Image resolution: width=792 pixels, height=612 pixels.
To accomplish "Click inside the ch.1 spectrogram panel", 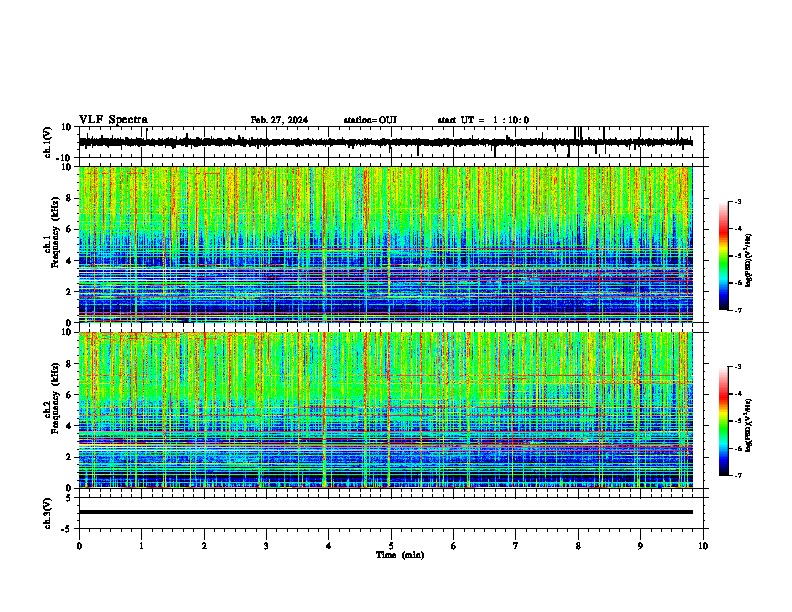I will pos(385,244).
